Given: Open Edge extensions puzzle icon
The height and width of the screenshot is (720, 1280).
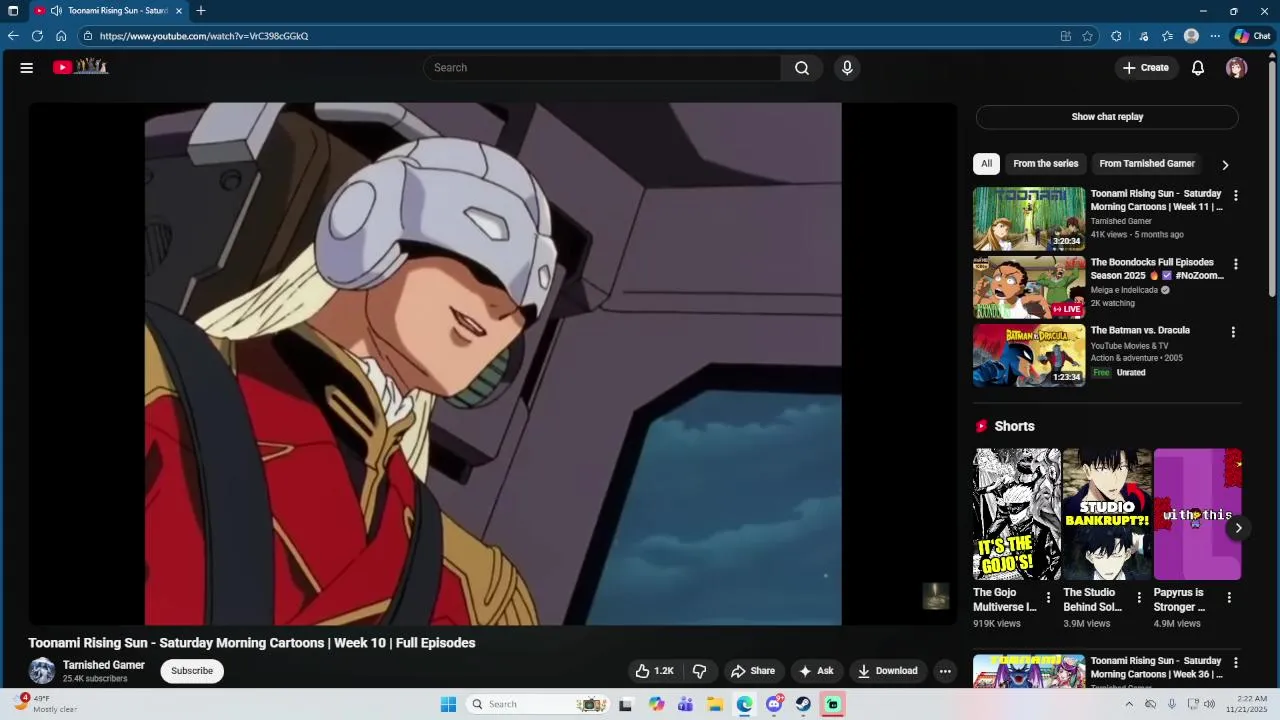Looking at the screenshot, I should [x=1116, y=36].
